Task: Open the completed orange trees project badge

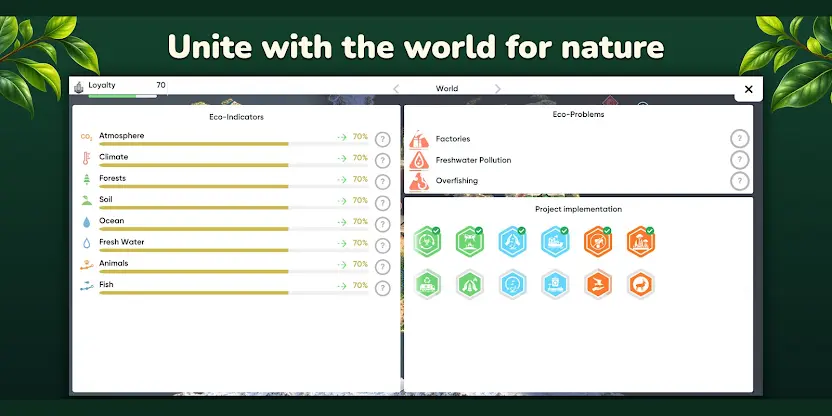Action: [640, 241]
